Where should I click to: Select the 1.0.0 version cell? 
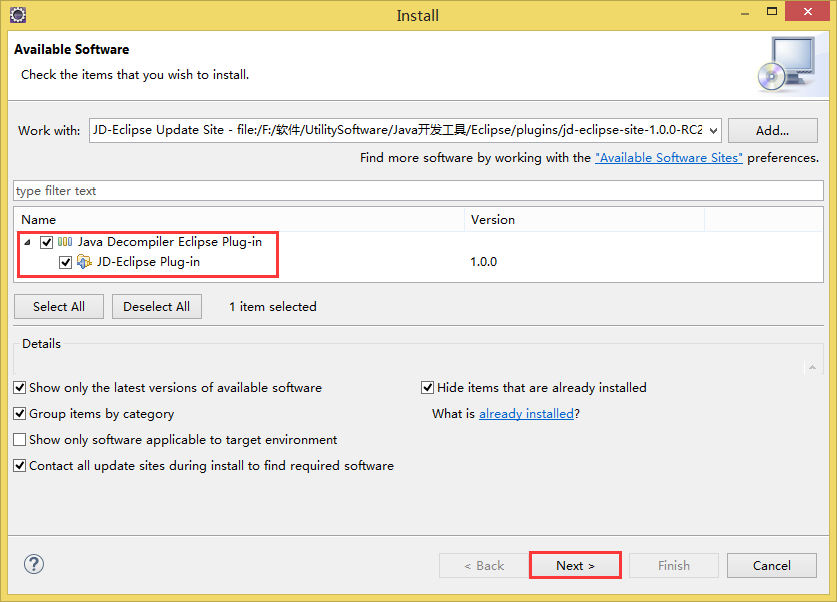coord(484,262)
